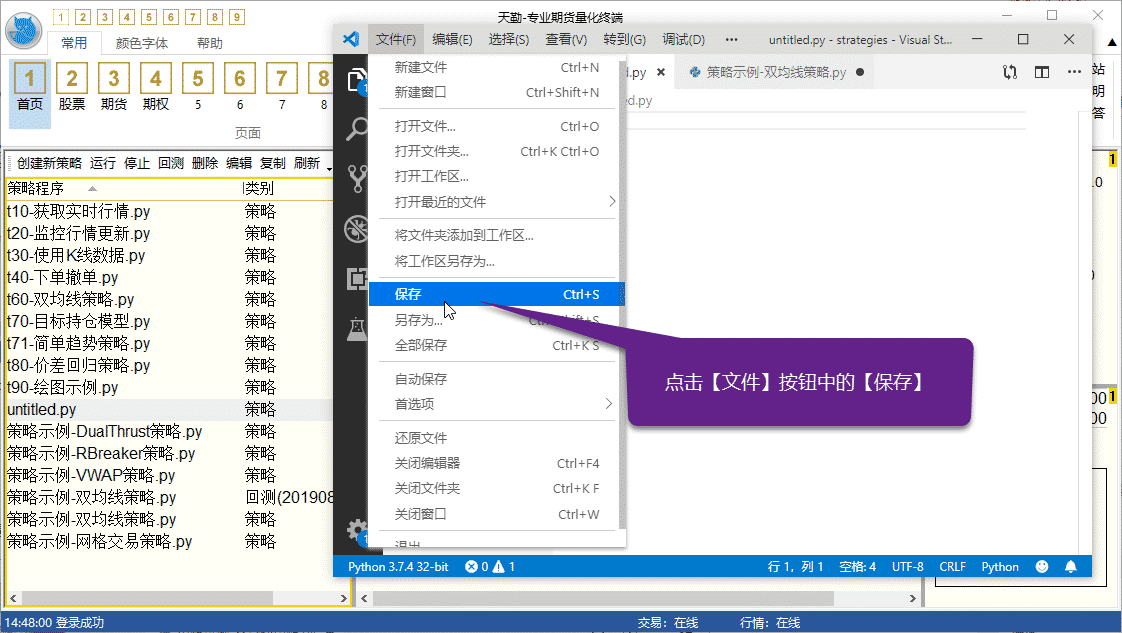
Task: Click the compare changes icon in editor
Action: 1010,72
